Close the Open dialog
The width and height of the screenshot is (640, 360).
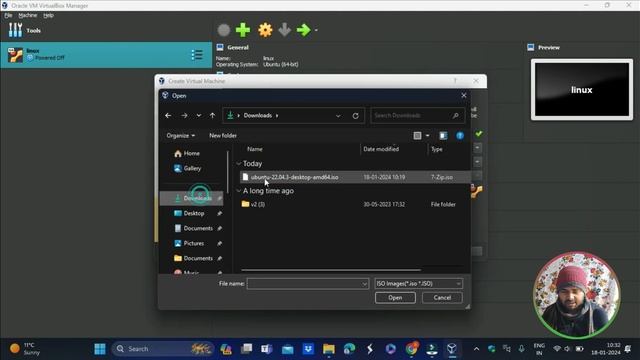(x=464, y=96)
